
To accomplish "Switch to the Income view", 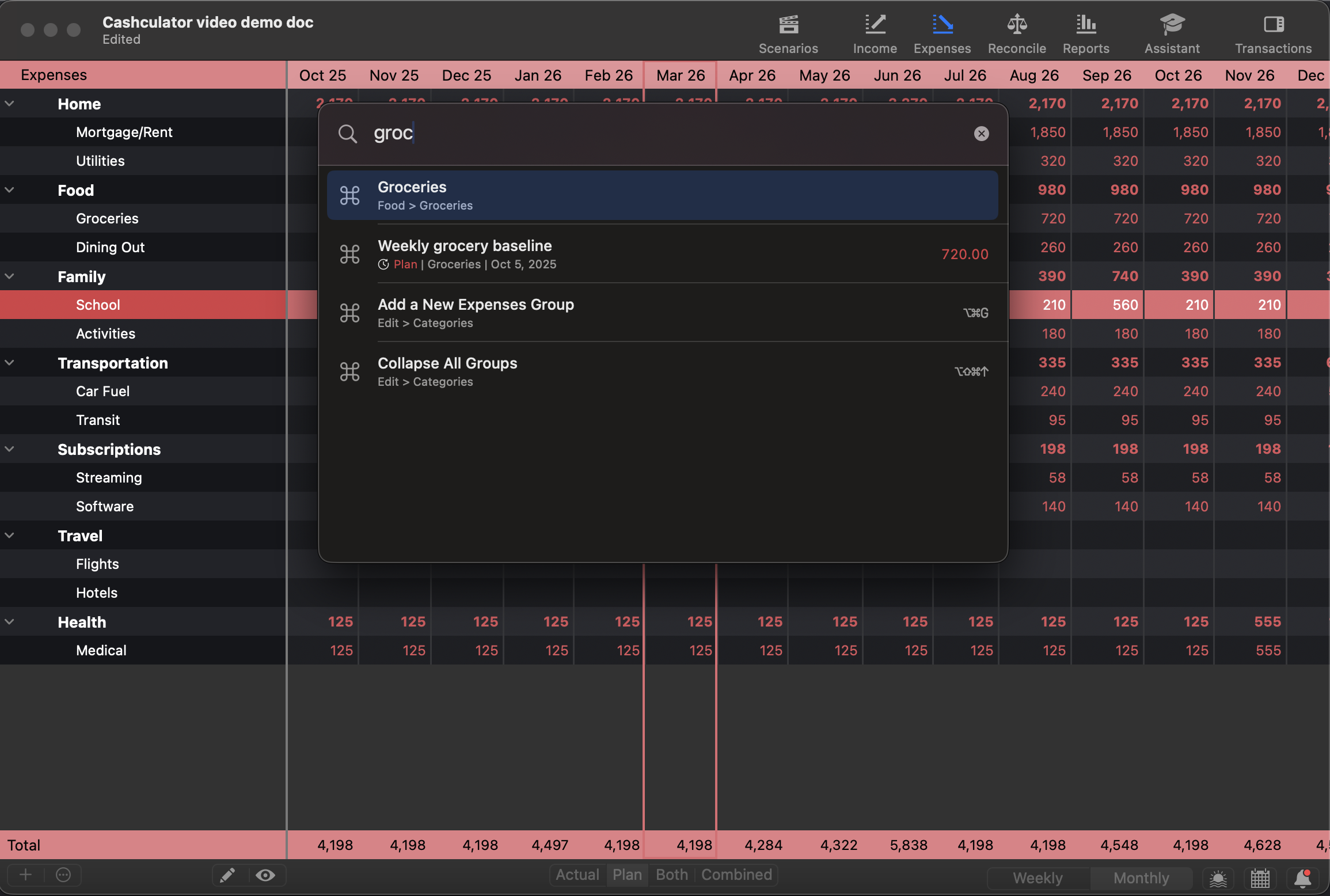I will [x=874, y=32].
